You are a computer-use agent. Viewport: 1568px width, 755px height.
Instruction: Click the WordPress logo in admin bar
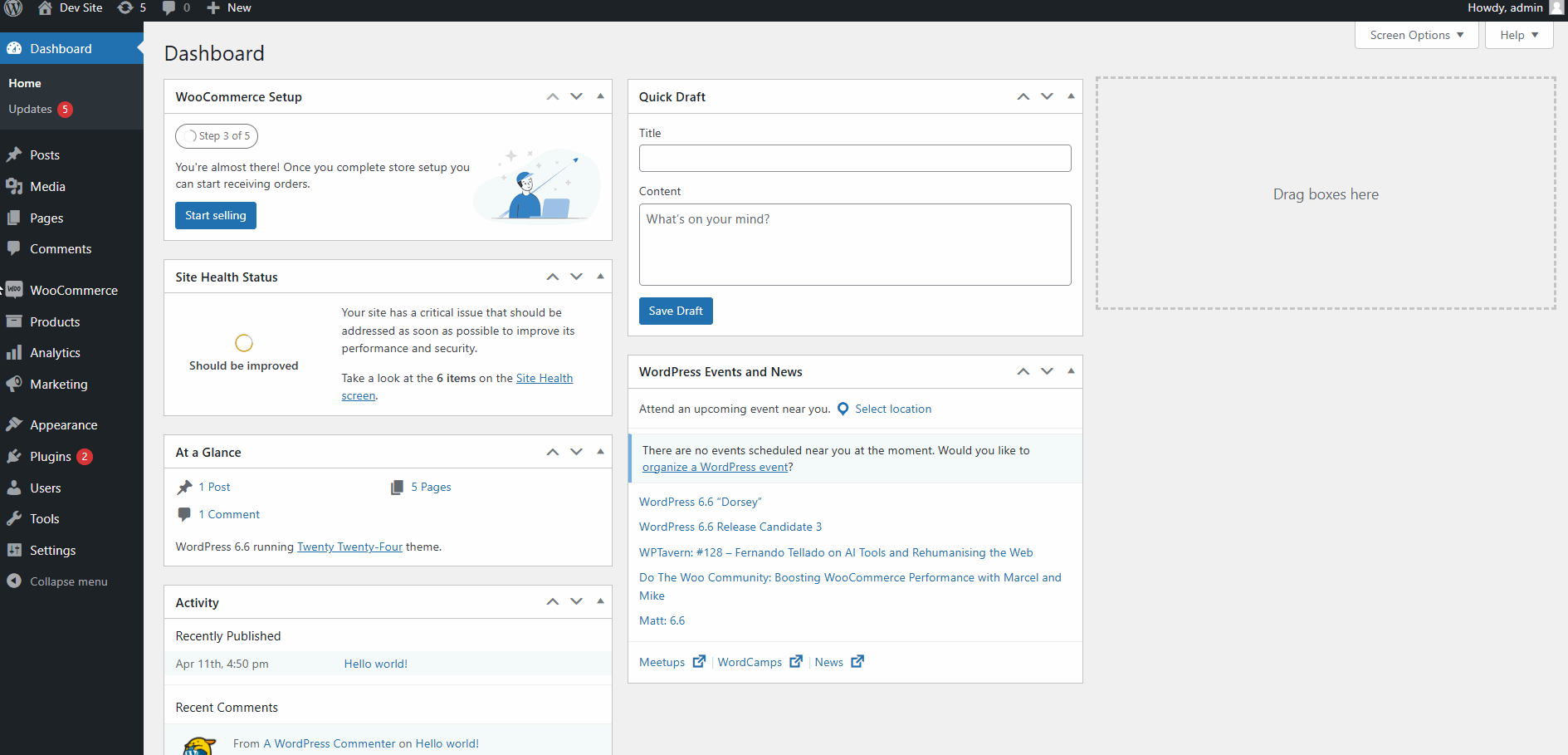[x=13, y=8]
